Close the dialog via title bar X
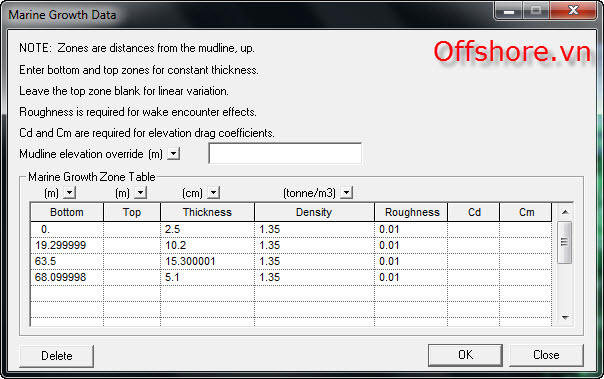This screenshot has height=379, width=604. [x=574, y=10]
